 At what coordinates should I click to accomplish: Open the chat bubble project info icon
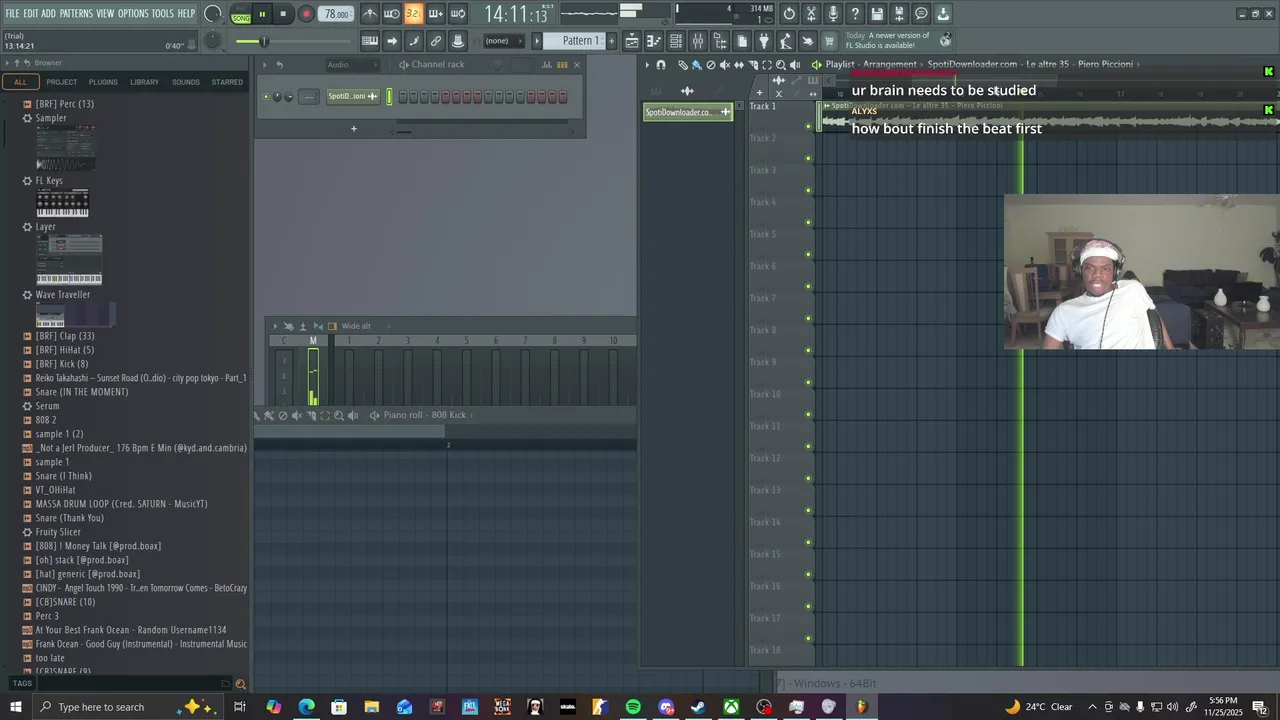pyautogui.click(x=921, y=14)
